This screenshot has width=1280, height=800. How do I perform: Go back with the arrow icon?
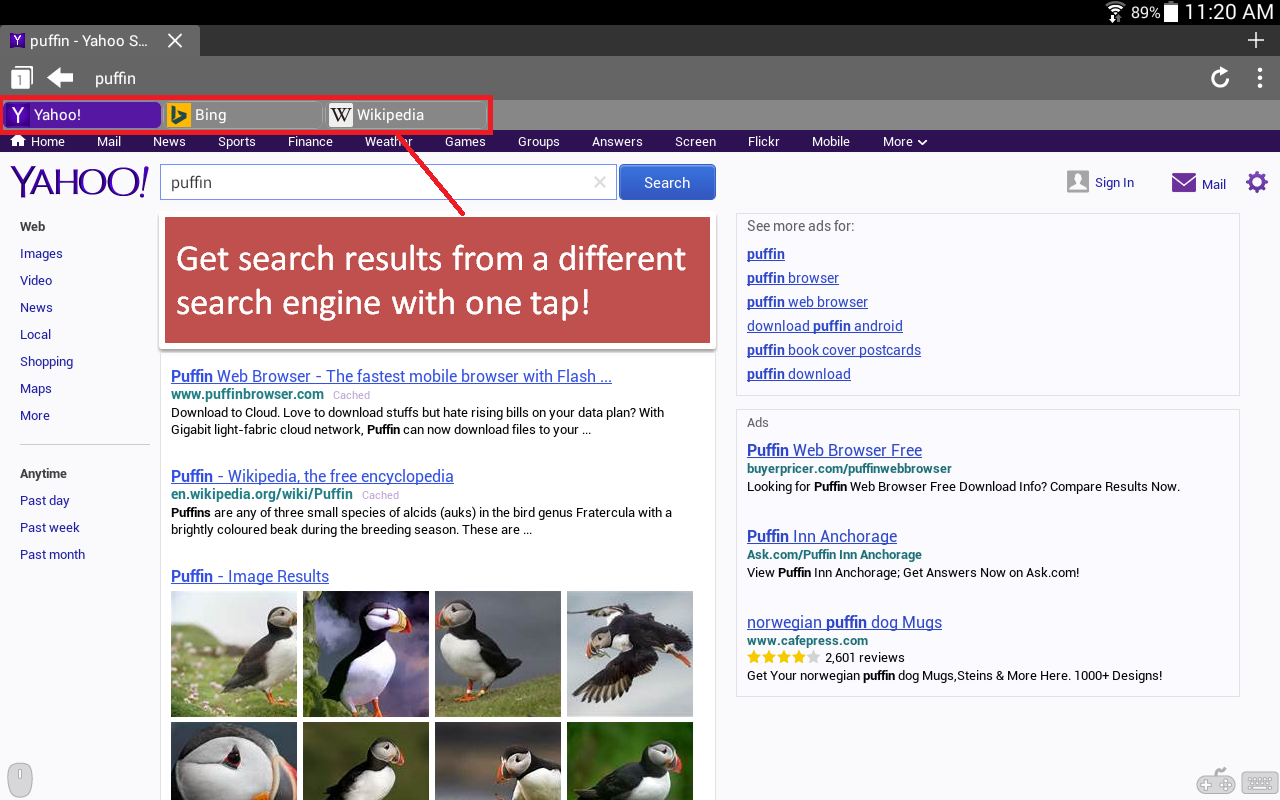pyautogui.click(x=61, y=77)
